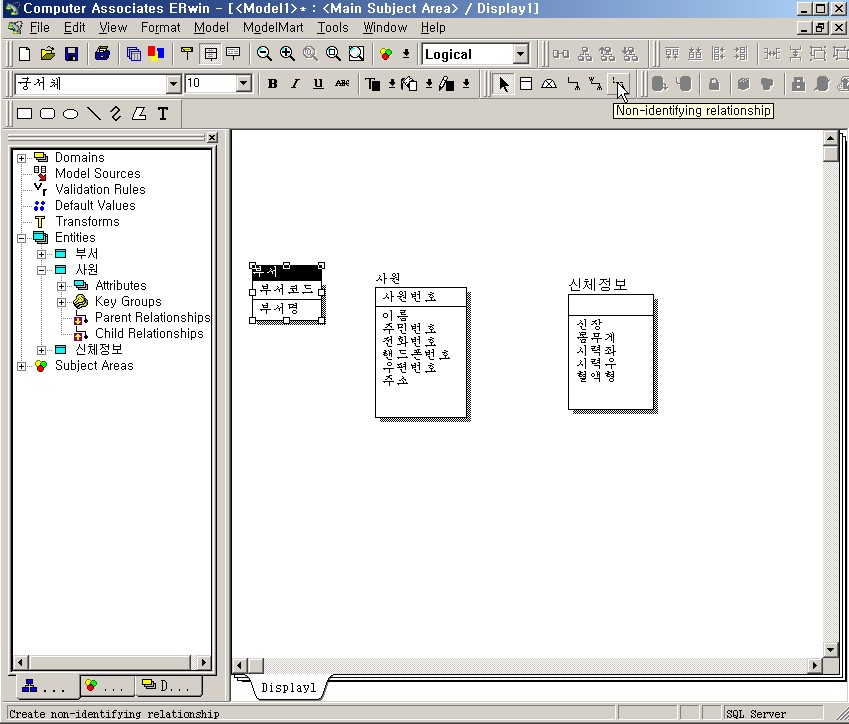849x724 pixels.
Task: Apply strikethrough formatting
Action: (342, 83)
